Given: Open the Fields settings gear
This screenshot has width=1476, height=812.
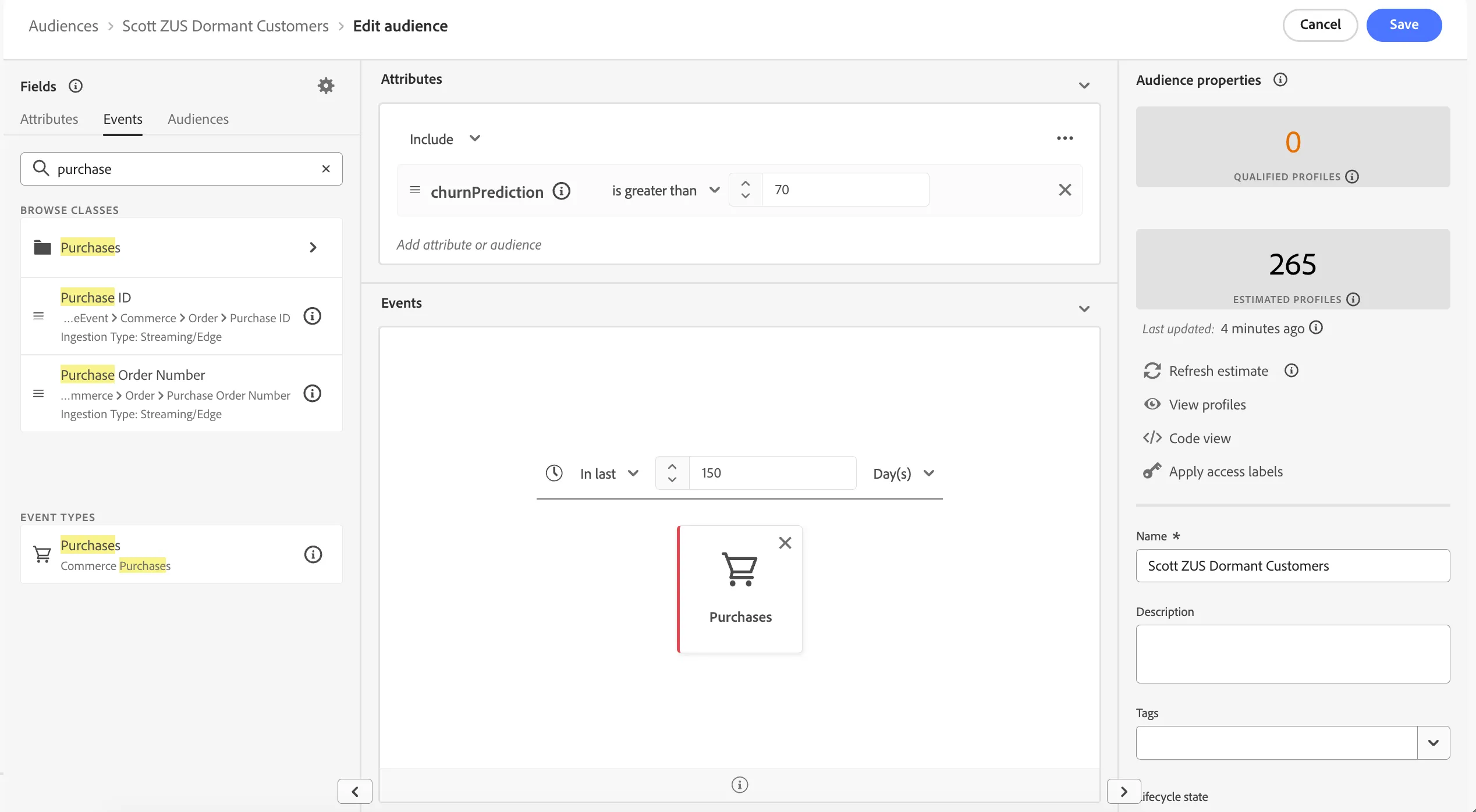Looking at the screenshot, I should coord(326,86).
